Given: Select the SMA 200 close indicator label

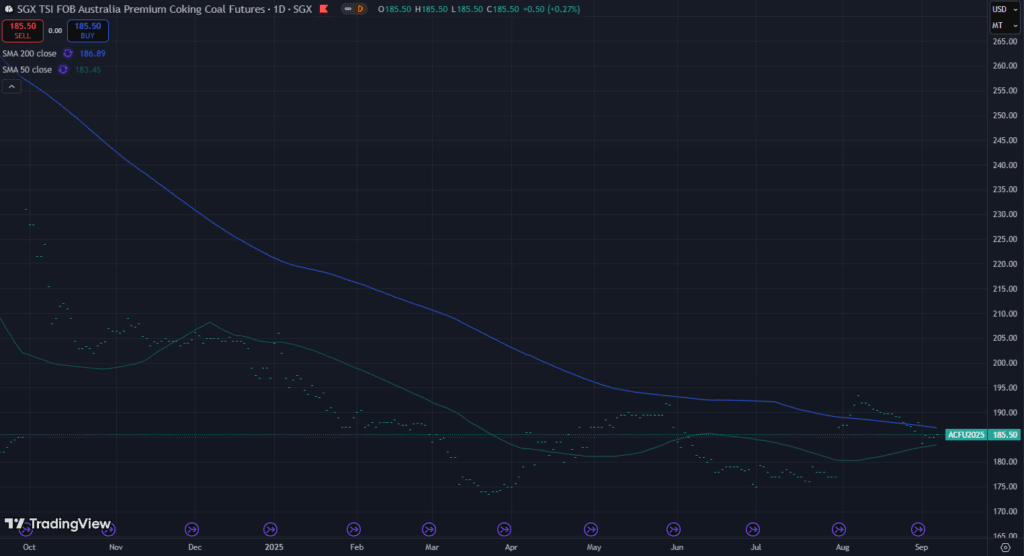Looking at the screenshot, I should pyautogui.click(x=28, y=53).
